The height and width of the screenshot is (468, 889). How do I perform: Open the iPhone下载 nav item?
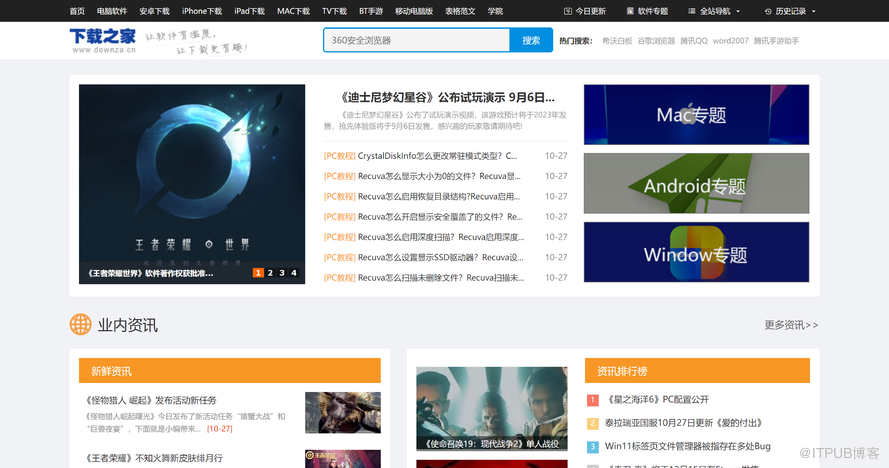tap(202, 11)
